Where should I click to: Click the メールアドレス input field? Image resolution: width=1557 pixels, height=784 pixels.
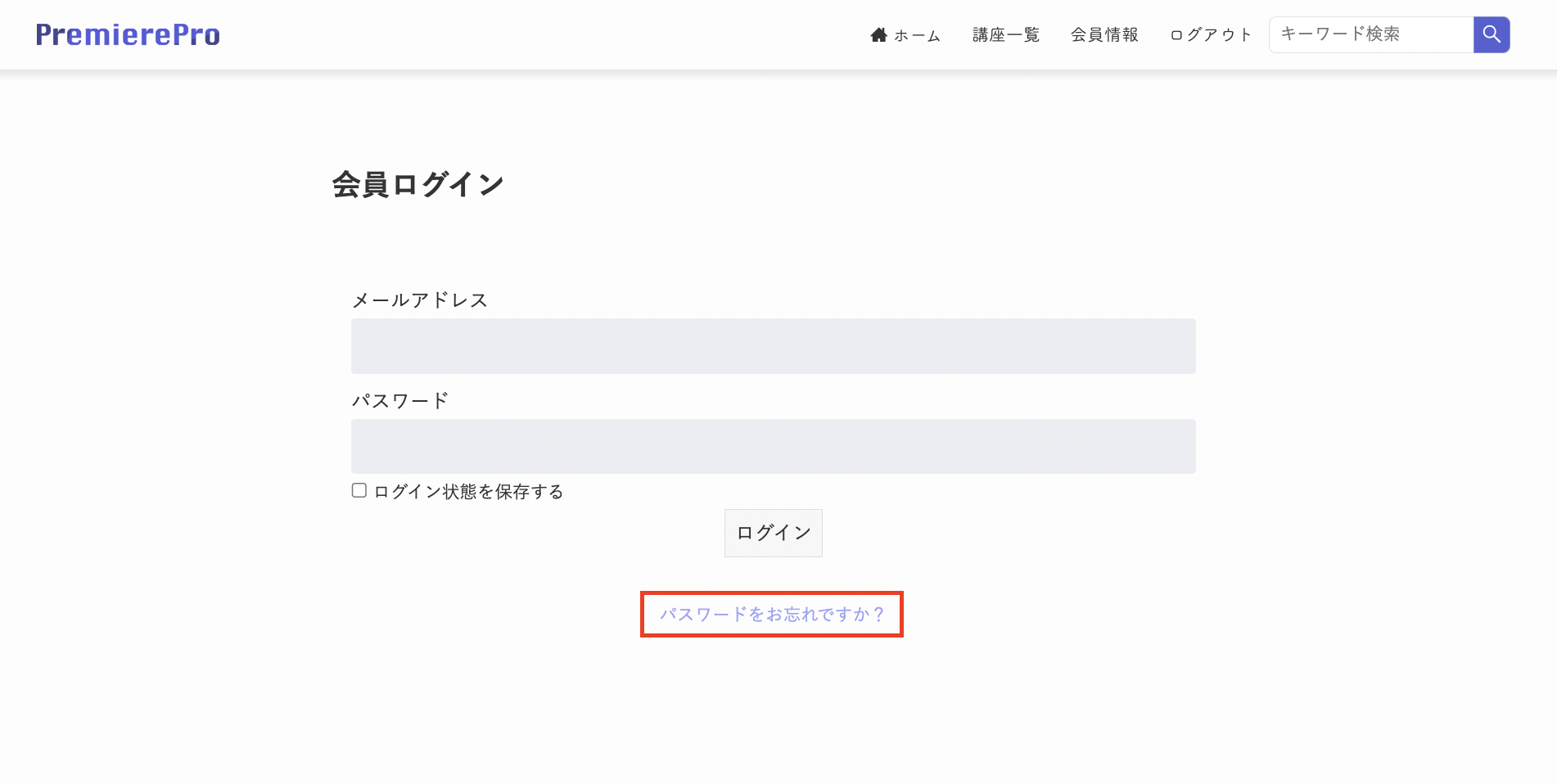pos(773,345)
